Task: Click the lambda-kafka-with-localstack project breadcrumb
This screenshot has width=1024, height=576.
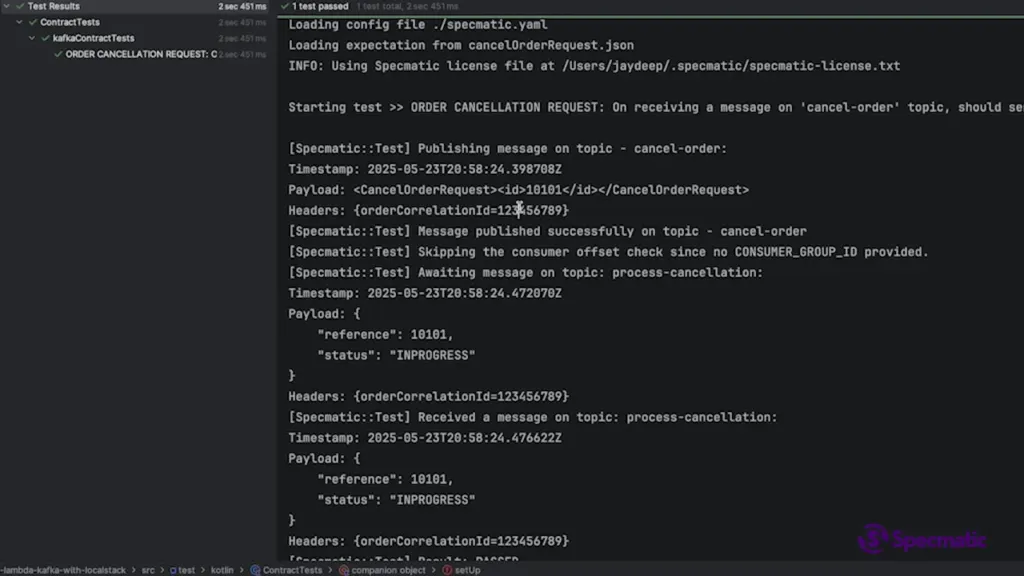Action: 62,570
